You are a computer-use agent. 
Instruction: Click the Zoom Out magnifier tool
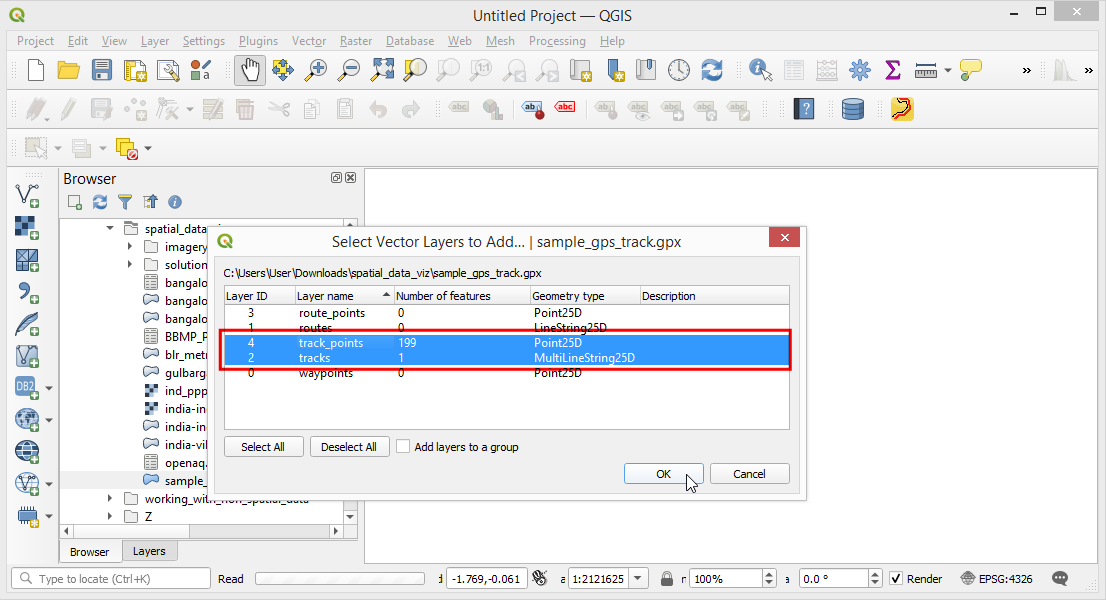click(x=349, y=71)
